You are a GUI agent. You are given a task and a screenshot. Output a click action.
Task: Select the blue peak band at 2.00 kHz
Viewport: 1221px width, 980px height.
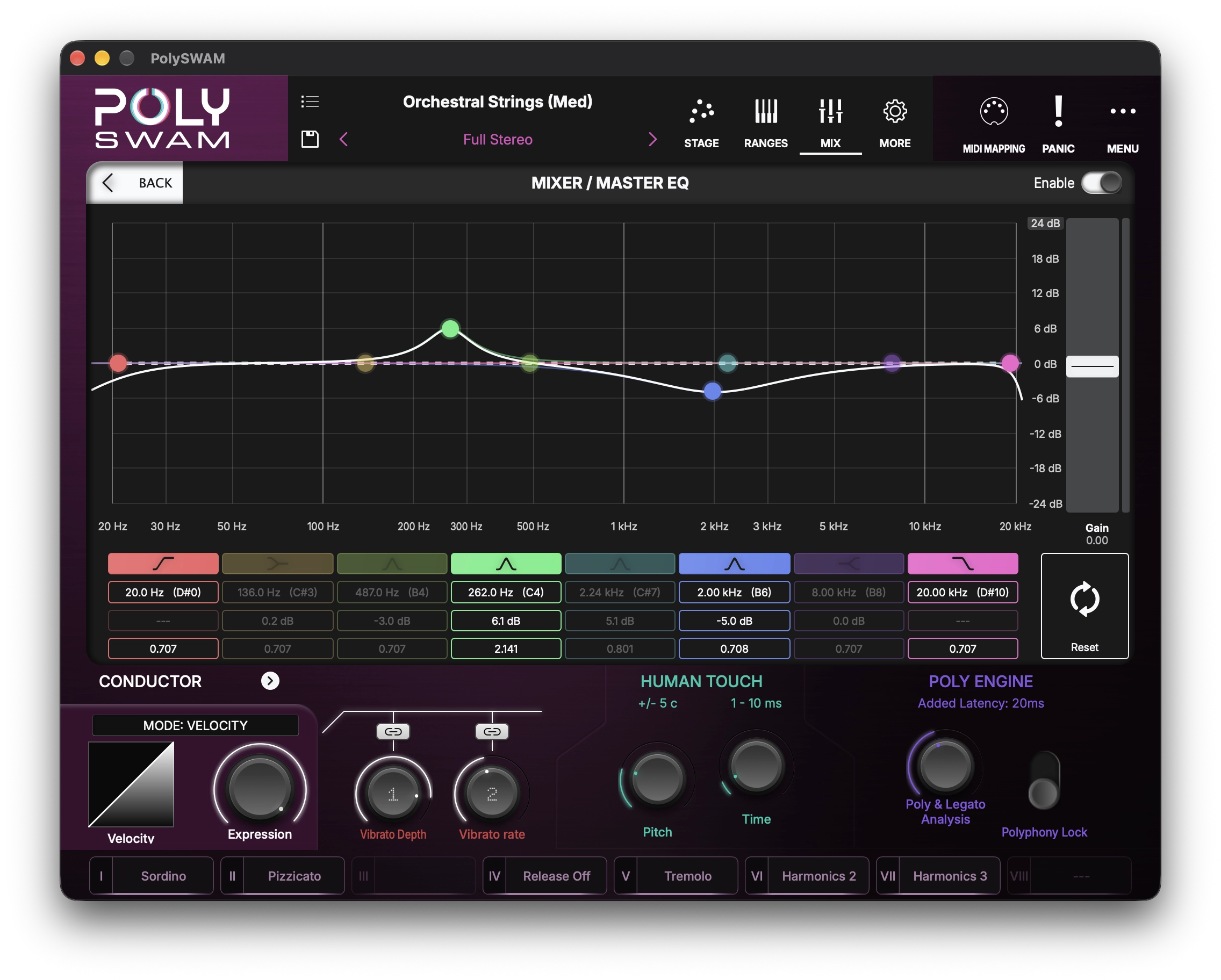(735, 564)
